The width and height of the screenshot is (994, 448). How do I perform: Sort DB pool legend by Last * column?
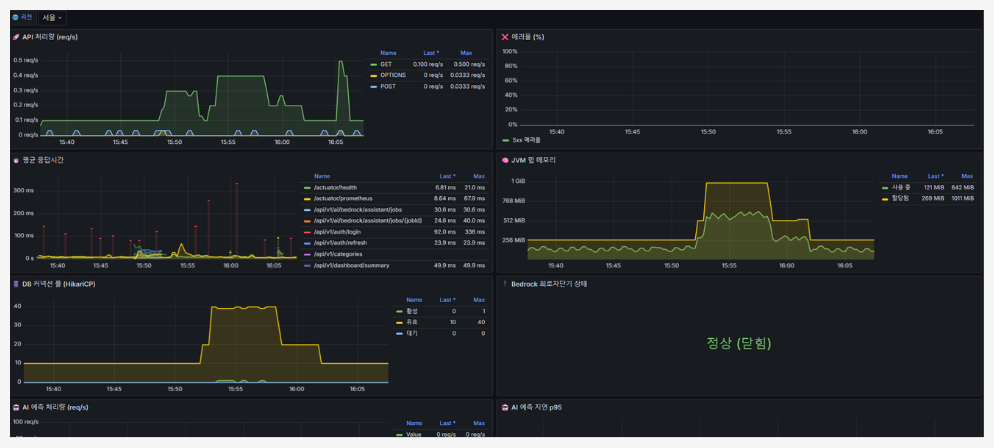coord(448,300)
